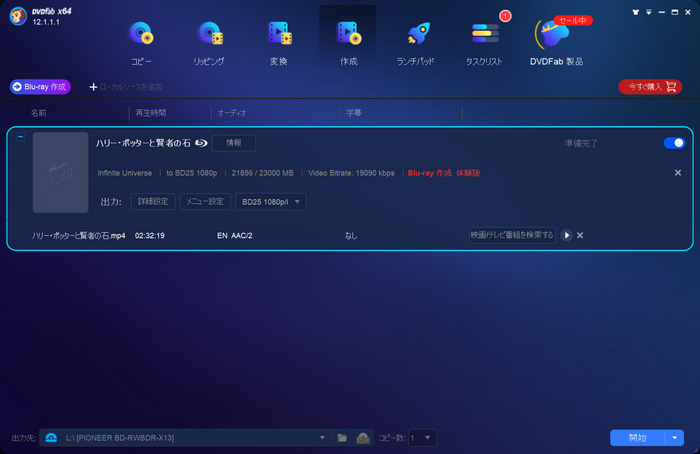Viewport: 700px width, 454px height.
Task: Open the リッピング (Ripper) module
Action: click(209, 43)
